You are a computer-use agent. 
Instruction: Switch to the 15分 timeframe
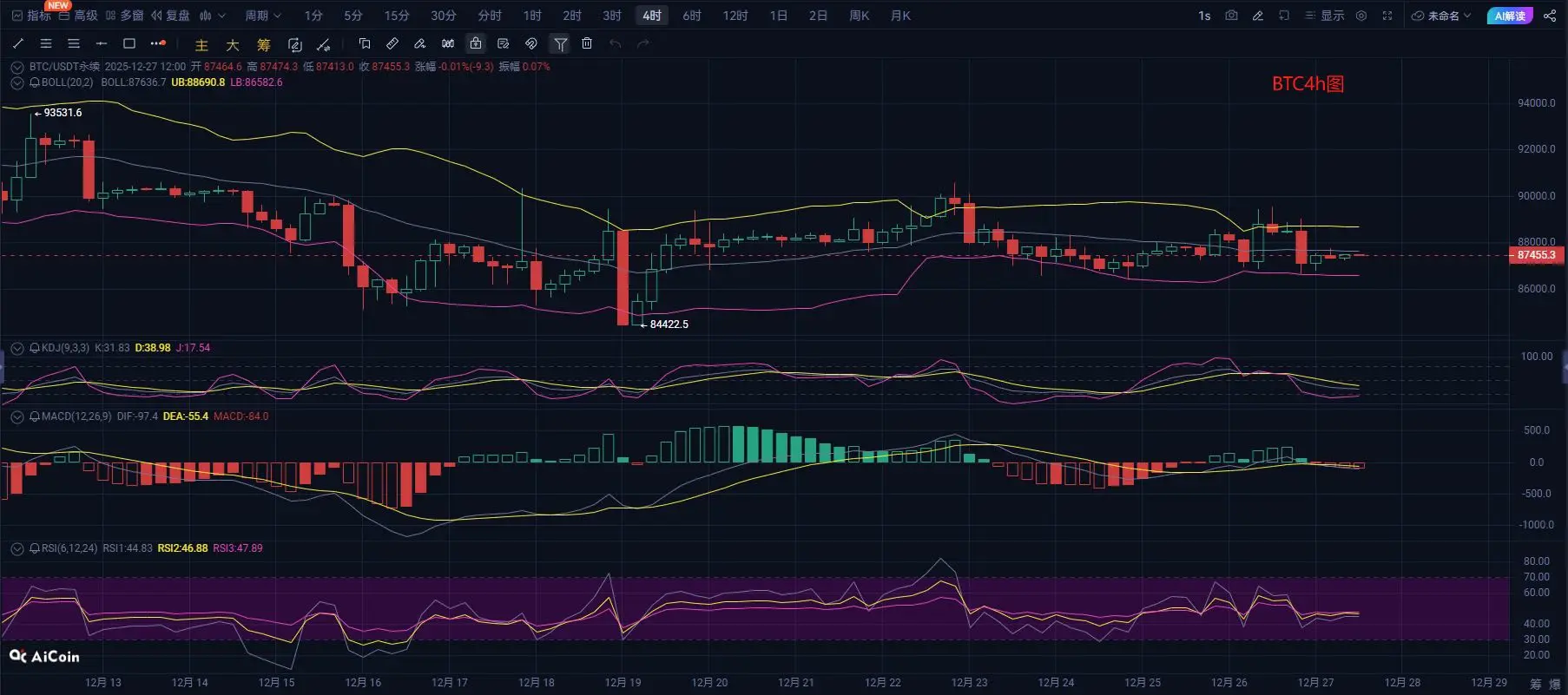coord(397,16)
